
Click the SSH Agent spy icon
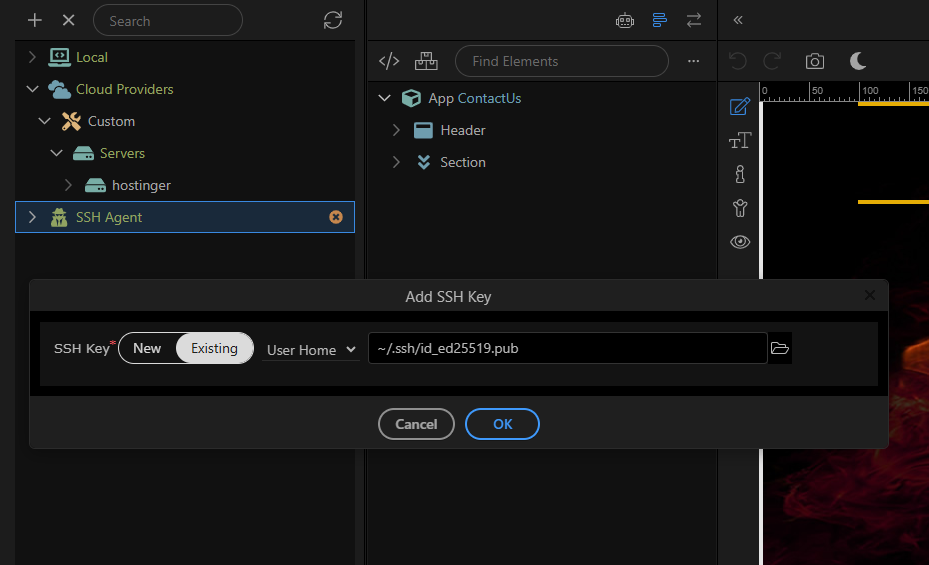click(59, 217)
